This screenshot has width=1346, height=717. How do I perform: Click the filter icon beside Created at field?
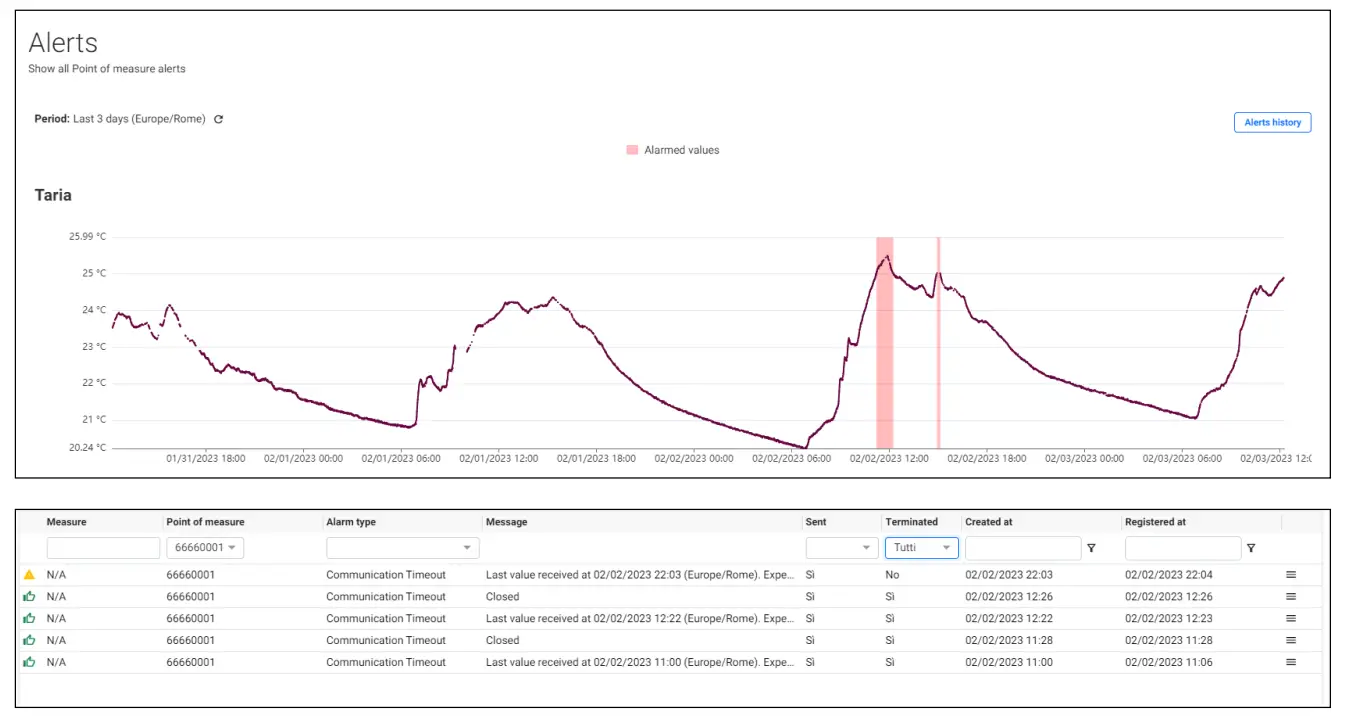point(1091,548)
